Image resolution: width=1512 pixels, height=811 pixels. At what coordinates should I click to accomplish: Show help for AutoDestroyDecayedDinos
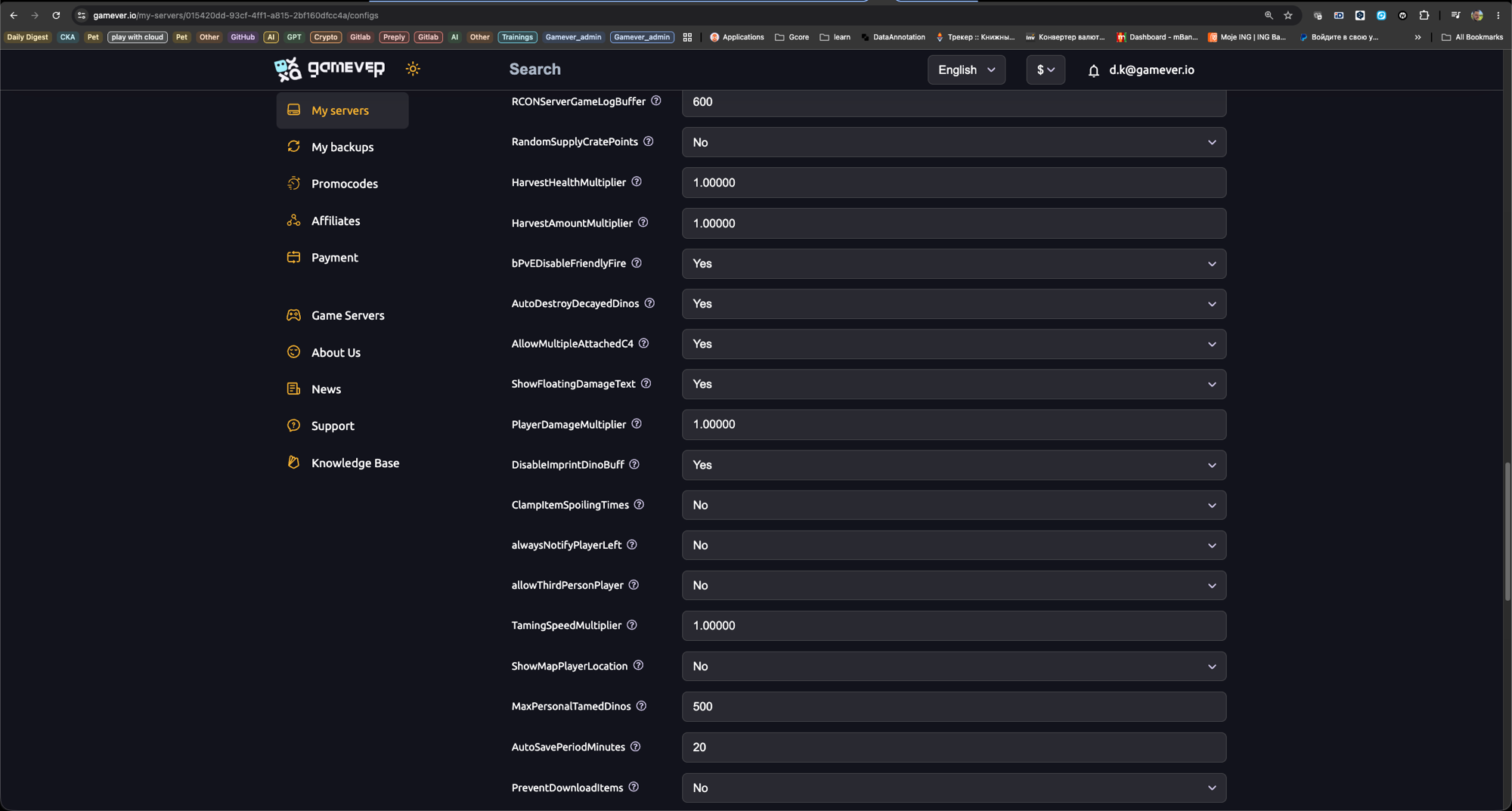[649, 303]
